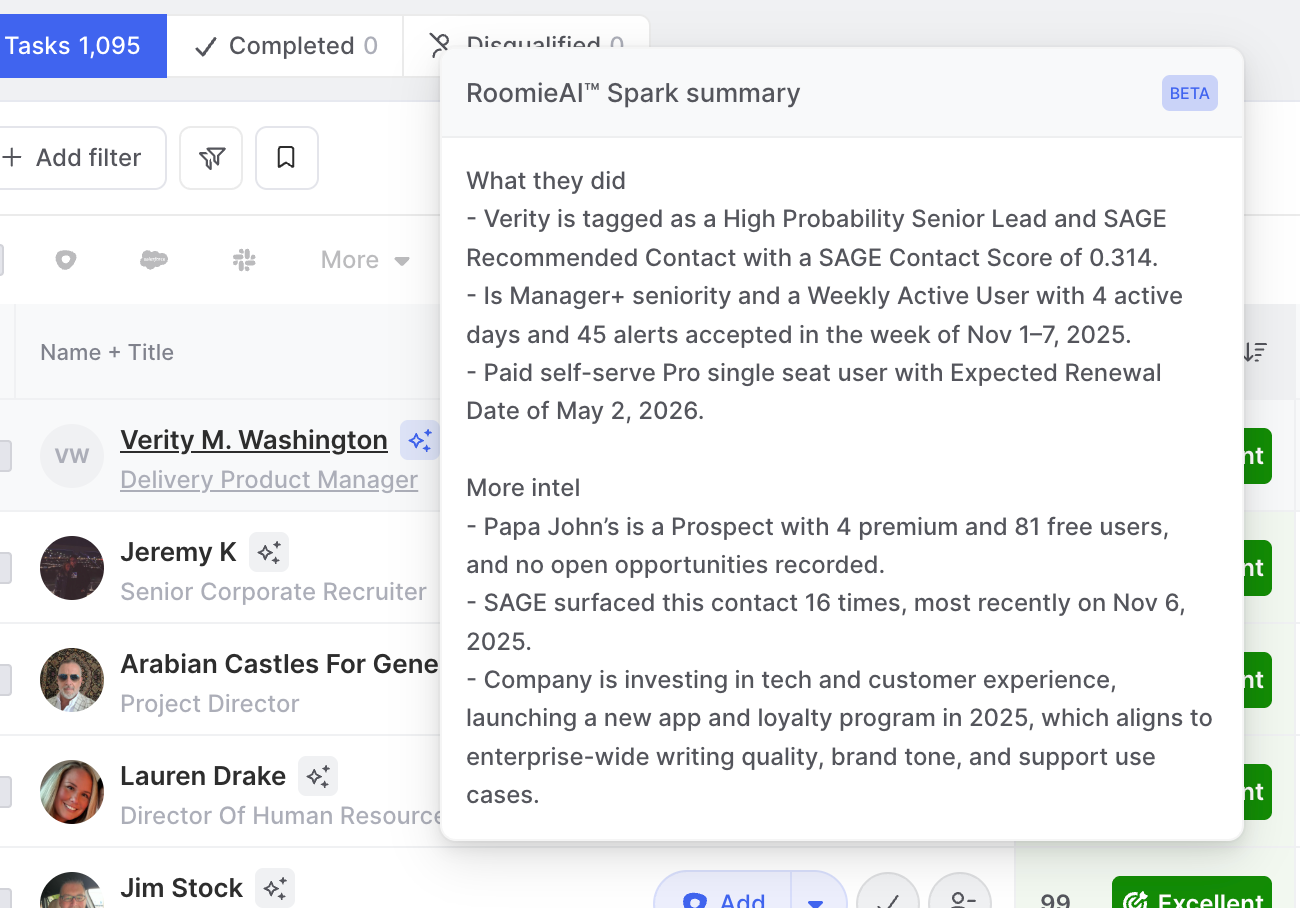Screen dimensions: 1300x908
Task: Click the 'What they did' heading
Action: point(546,181)
